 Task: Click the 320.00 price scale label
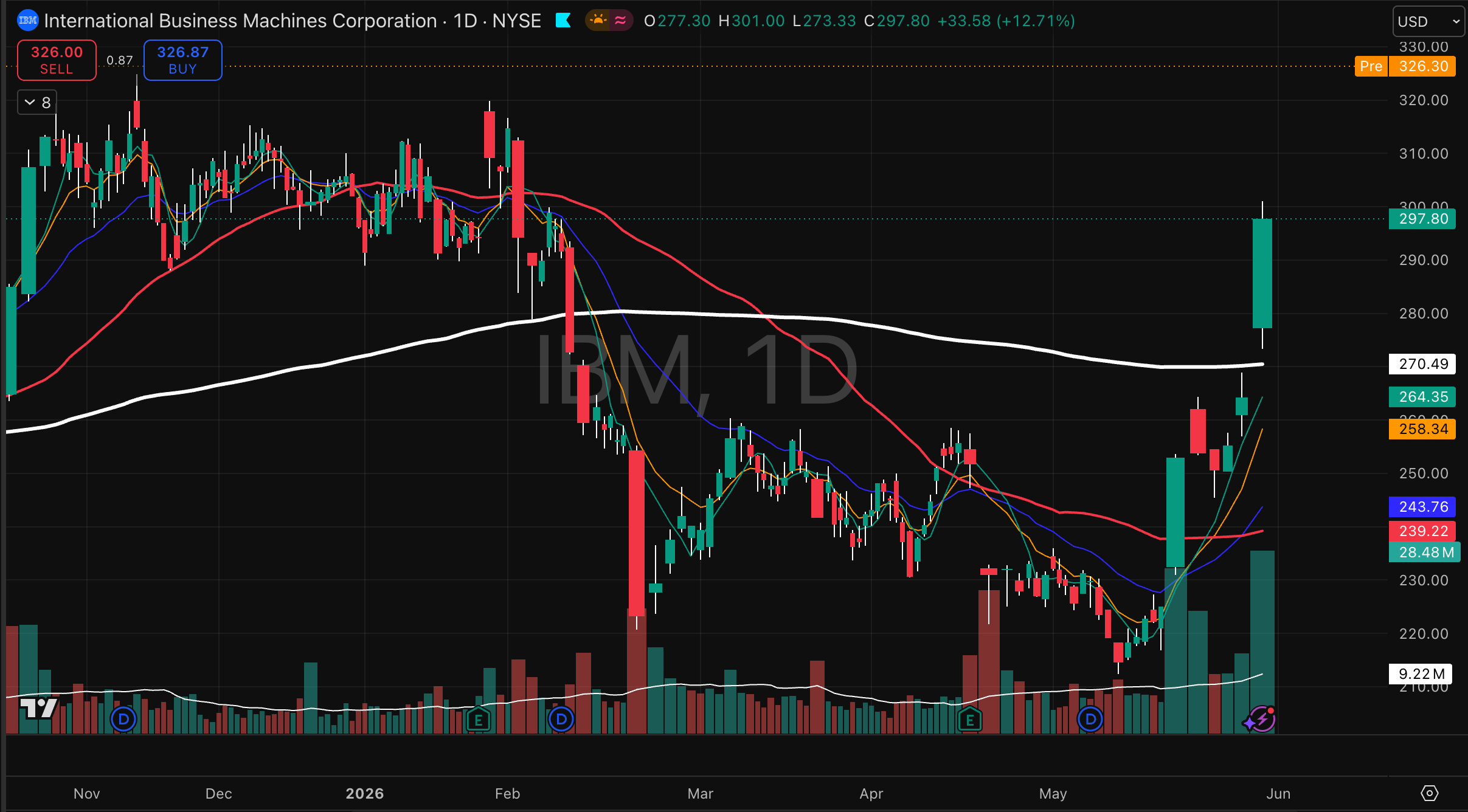pyautogui.click(x=1424, y=100)
